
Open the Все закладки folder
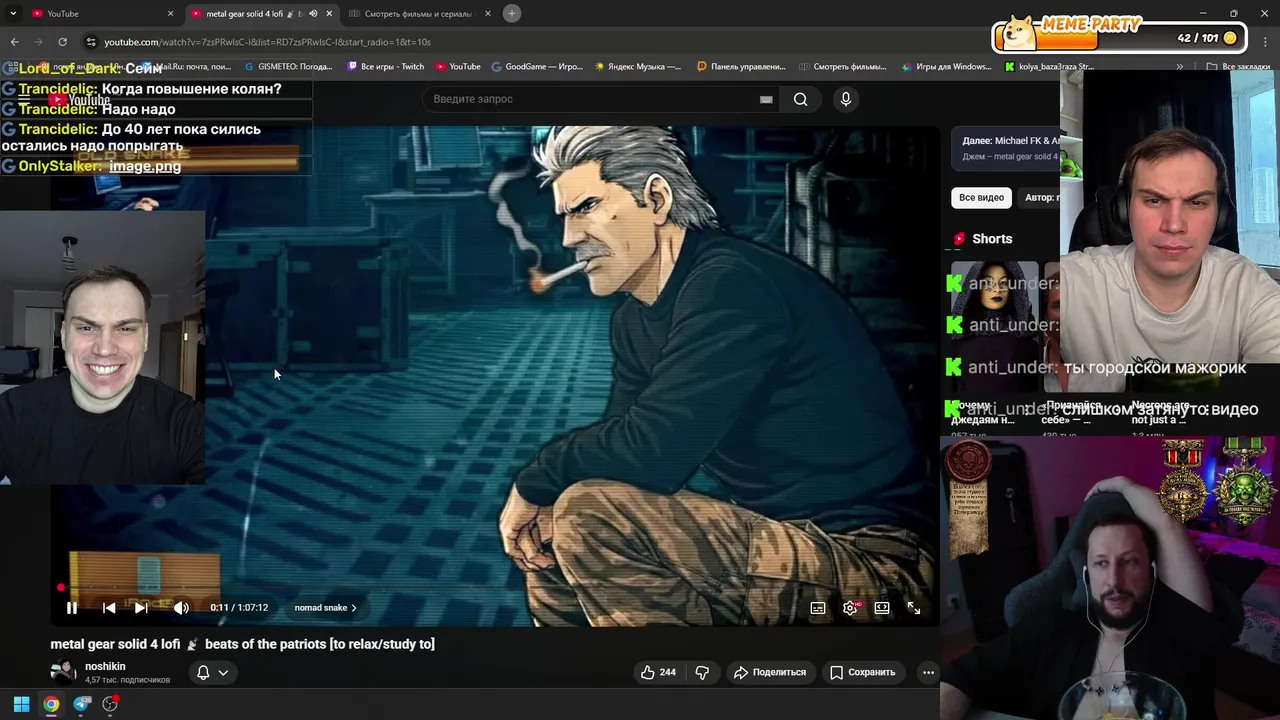(x=1238, y=67)
